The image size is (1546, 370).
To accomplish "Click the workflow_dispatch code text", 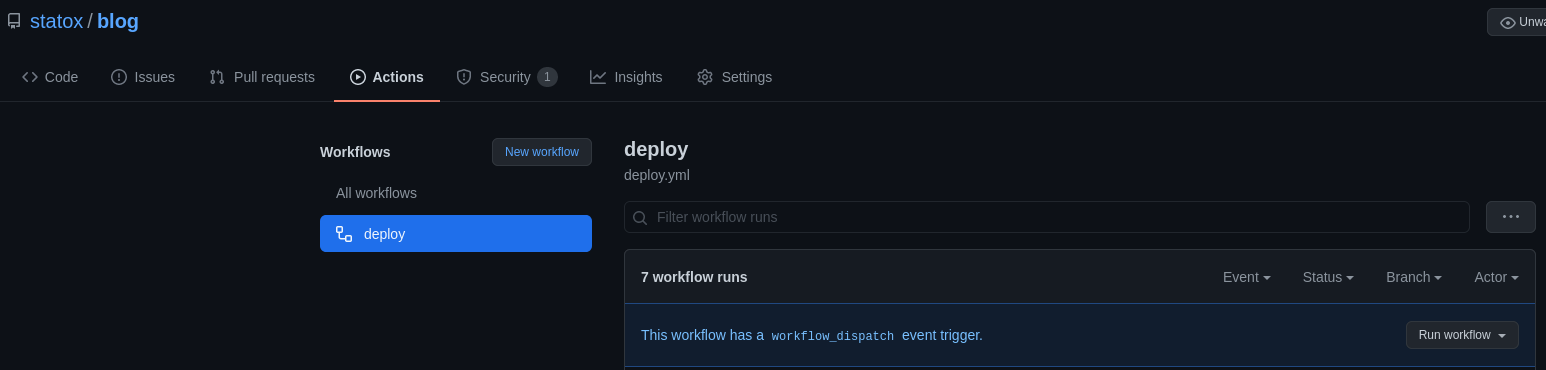I will [x=833, y=336].
